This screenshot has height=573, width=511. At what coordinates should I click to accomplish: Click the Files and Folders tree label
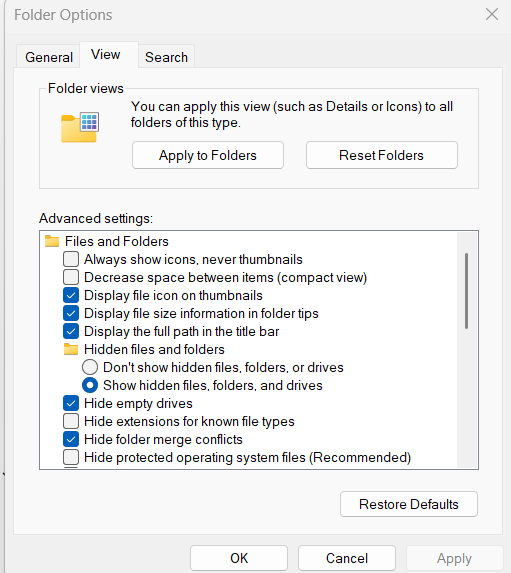click(117, 241)
